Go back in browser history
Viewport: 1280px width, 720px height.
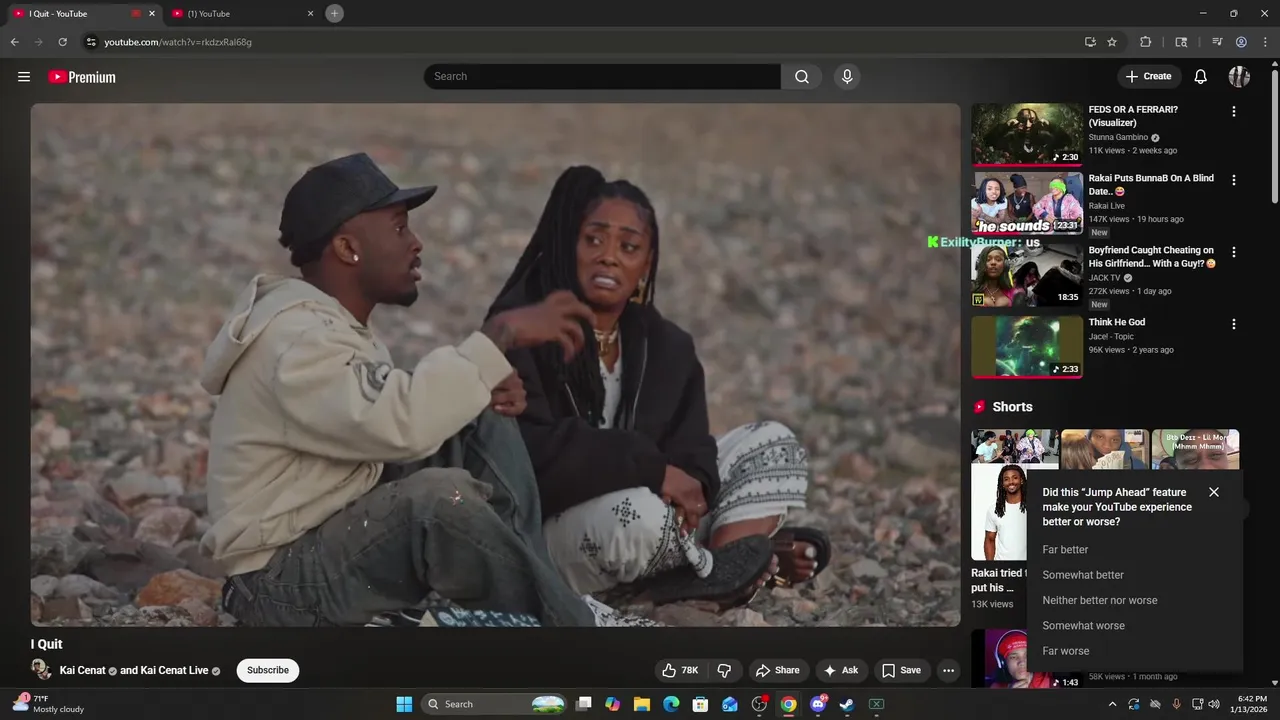point(14,42)
